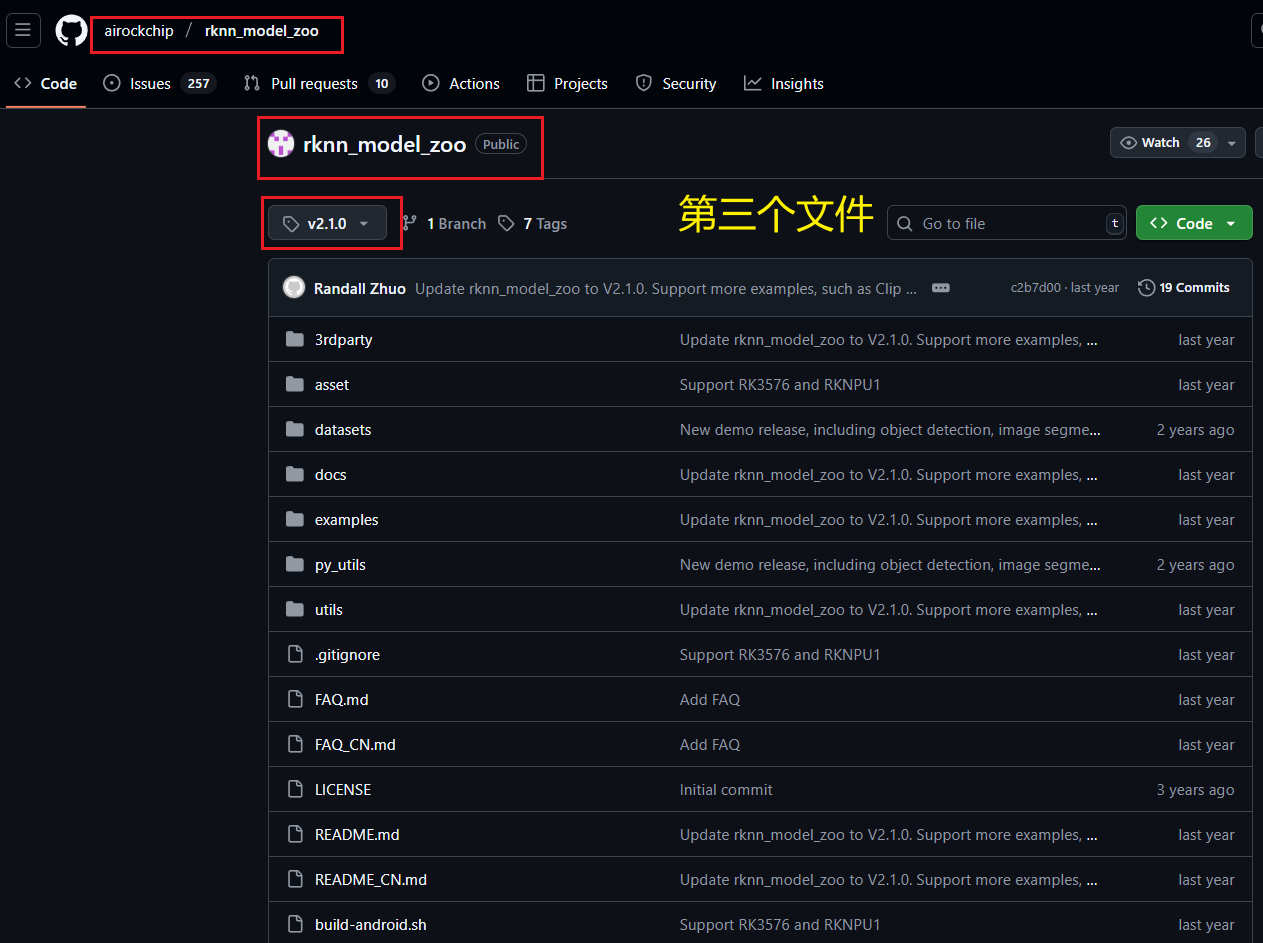Click folder icon beside asset
Screen dimensions: 1263x943
pyautogui.click(x=294, y=385)
